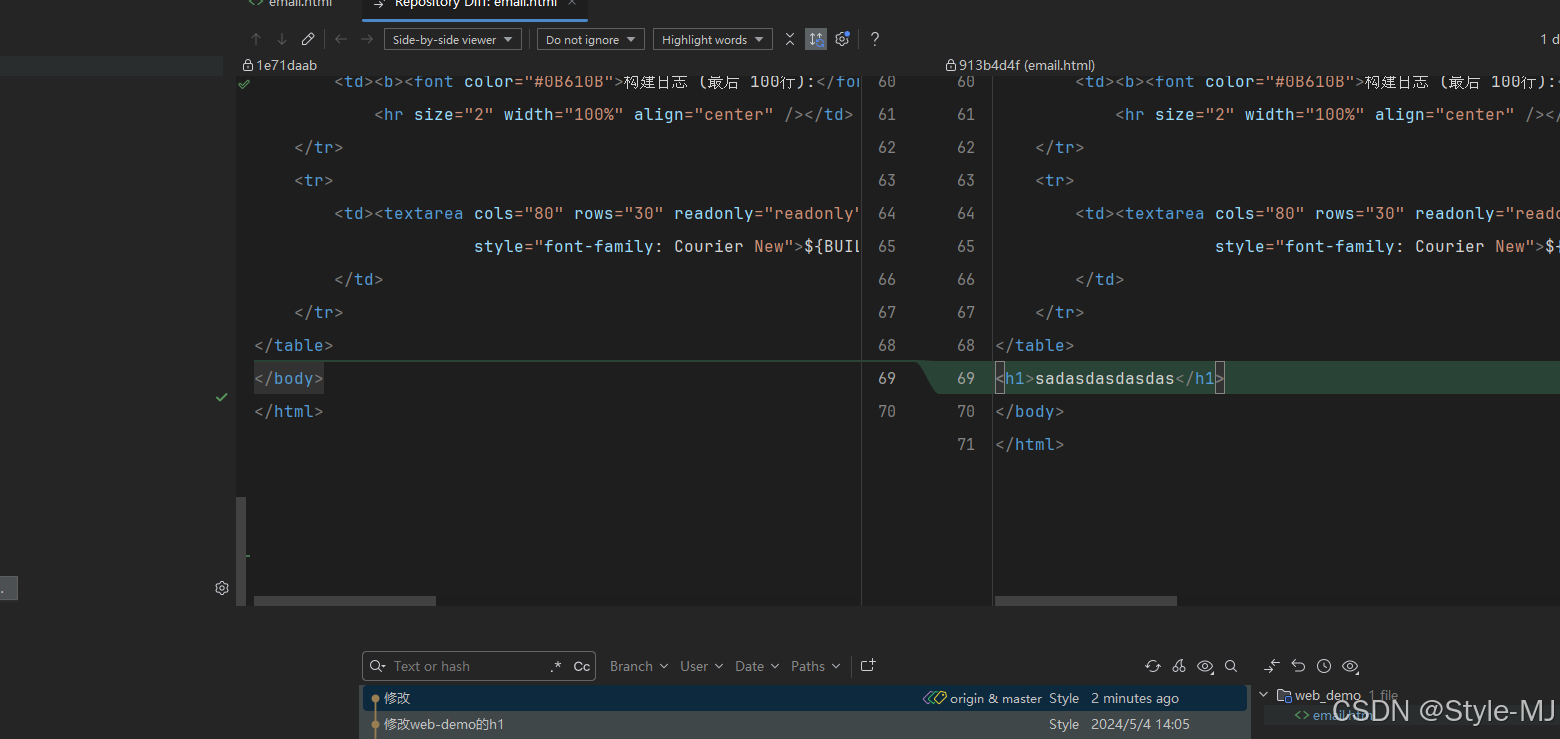The image size is (1560, 739).
Task: Click the show diff arrows icon in changes pane
Action: (1272, 666)
